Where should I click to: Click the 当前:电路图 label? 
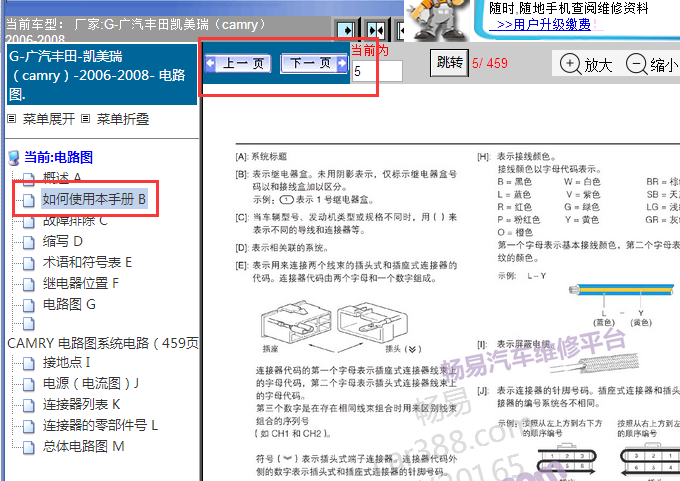click(x=58, y=157)
